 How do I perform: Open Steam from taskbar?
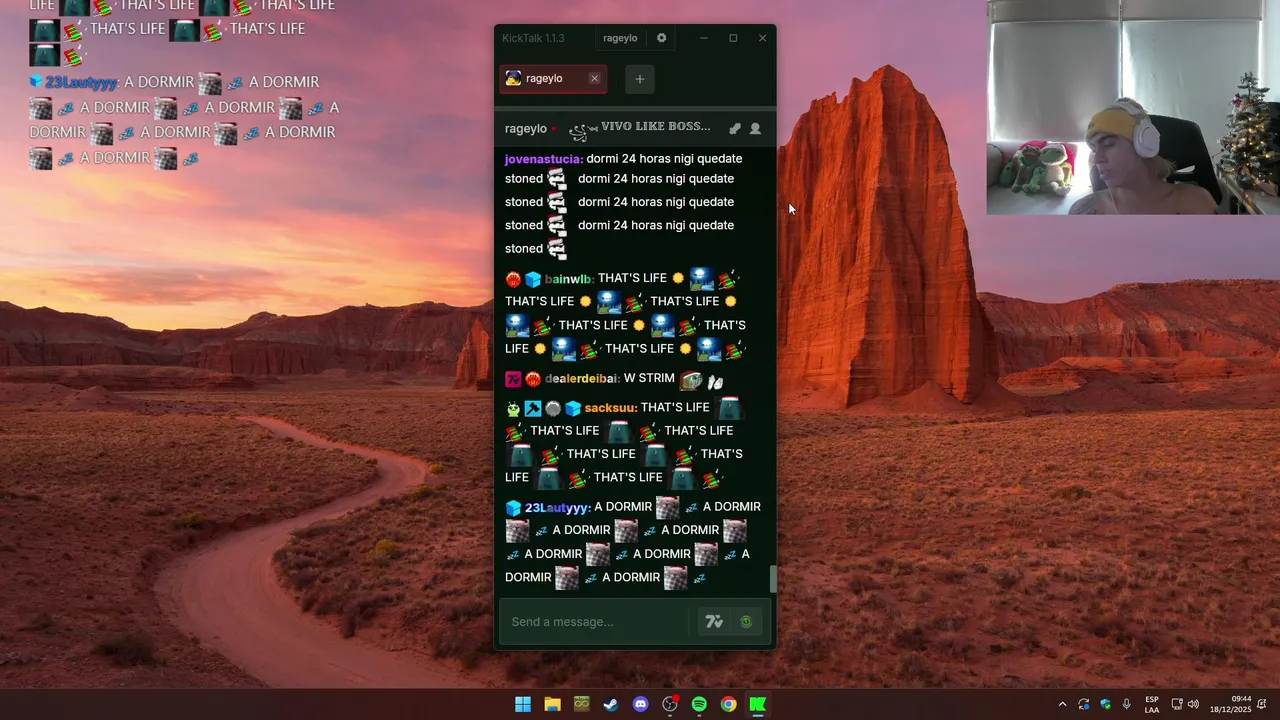click(x=611, y=704)
